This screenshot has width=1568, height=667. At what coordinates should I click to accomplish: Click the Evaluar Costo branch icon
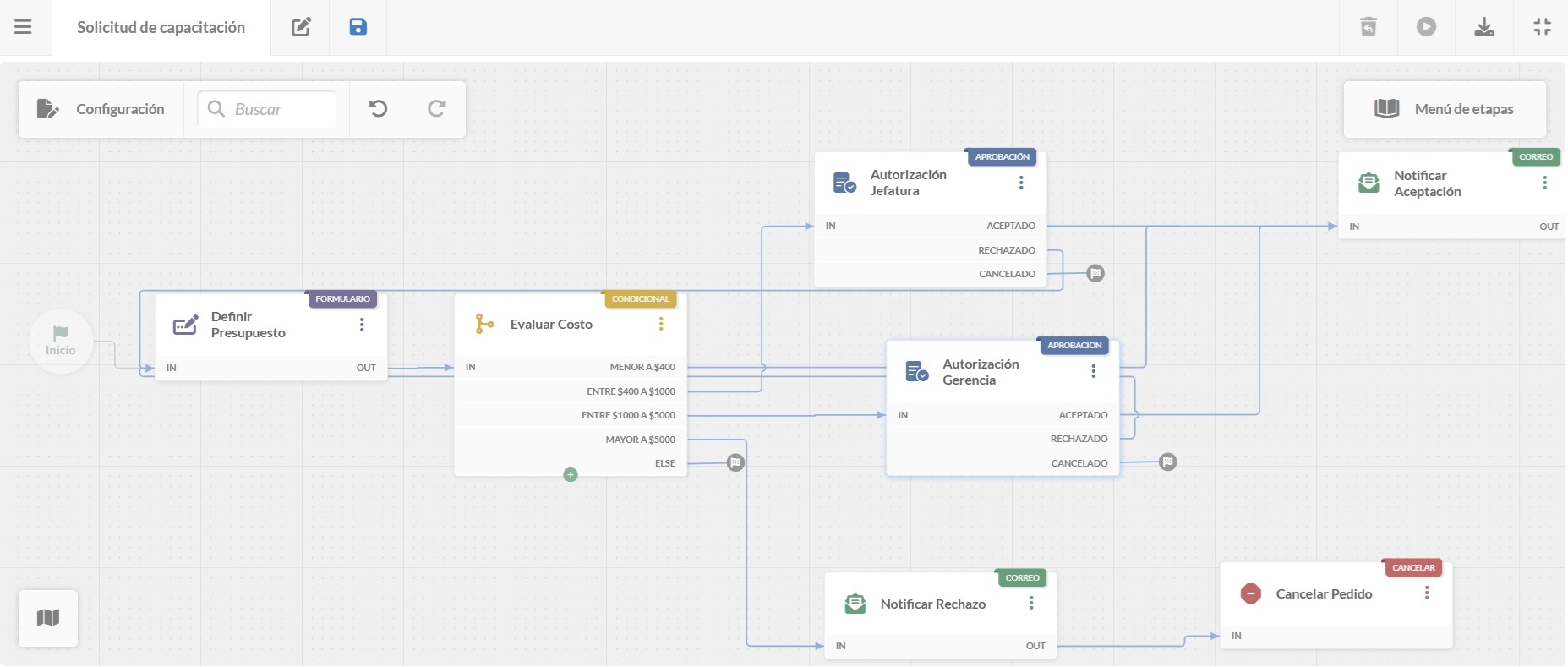(484, 324)
